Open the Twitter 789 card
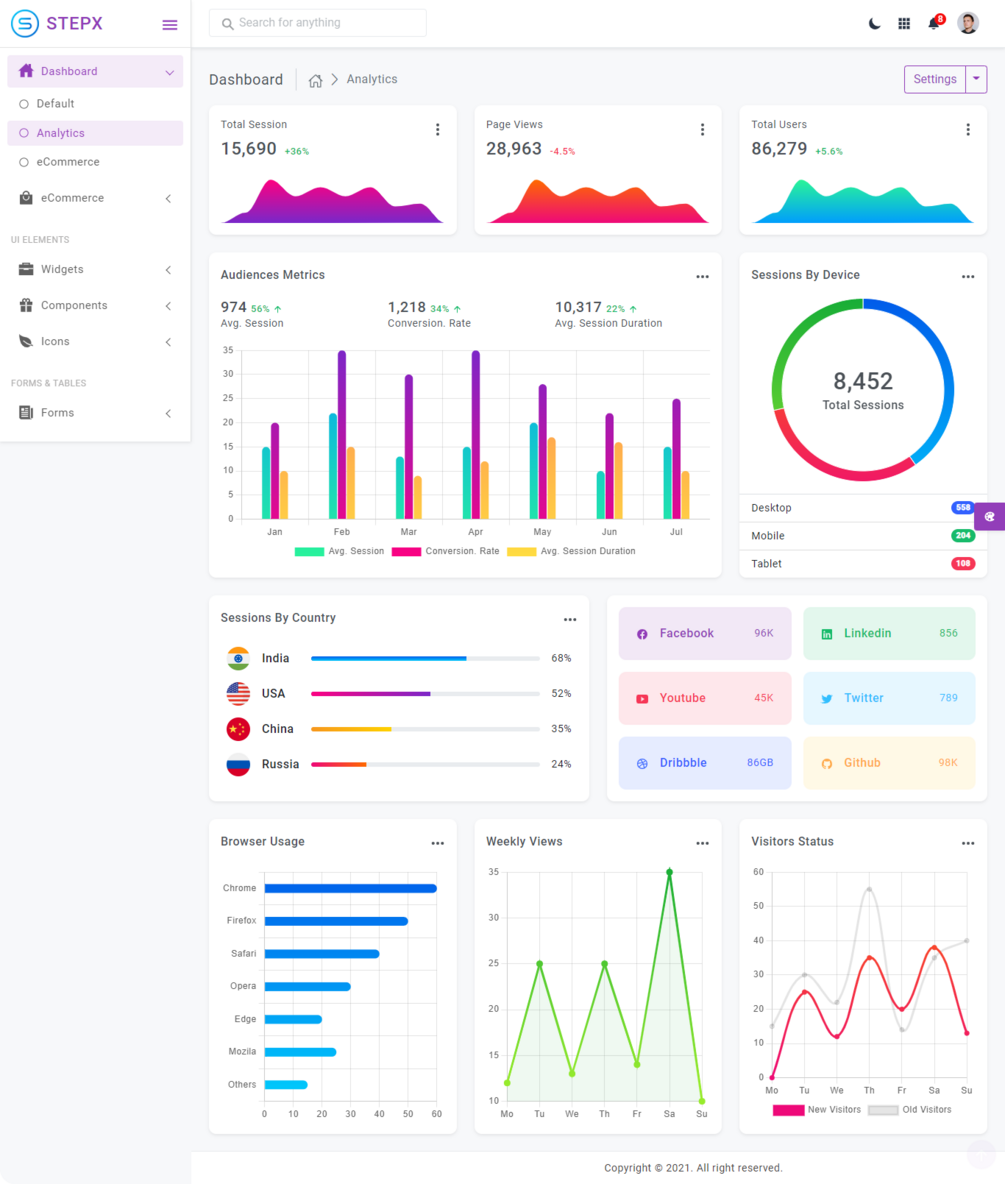Screen dimensions: 1005x1184 [889, 698]
